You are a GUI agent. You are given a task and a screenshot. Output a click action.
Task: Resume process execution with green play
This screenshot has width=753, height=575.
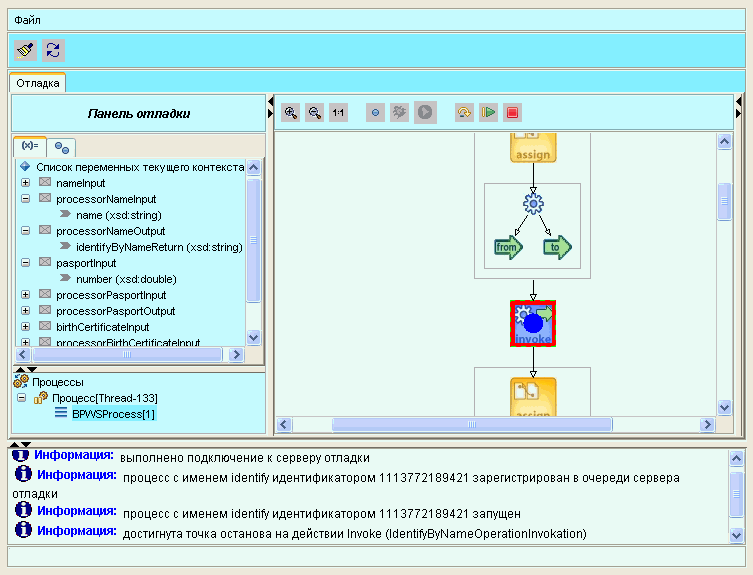click(488, 113)
